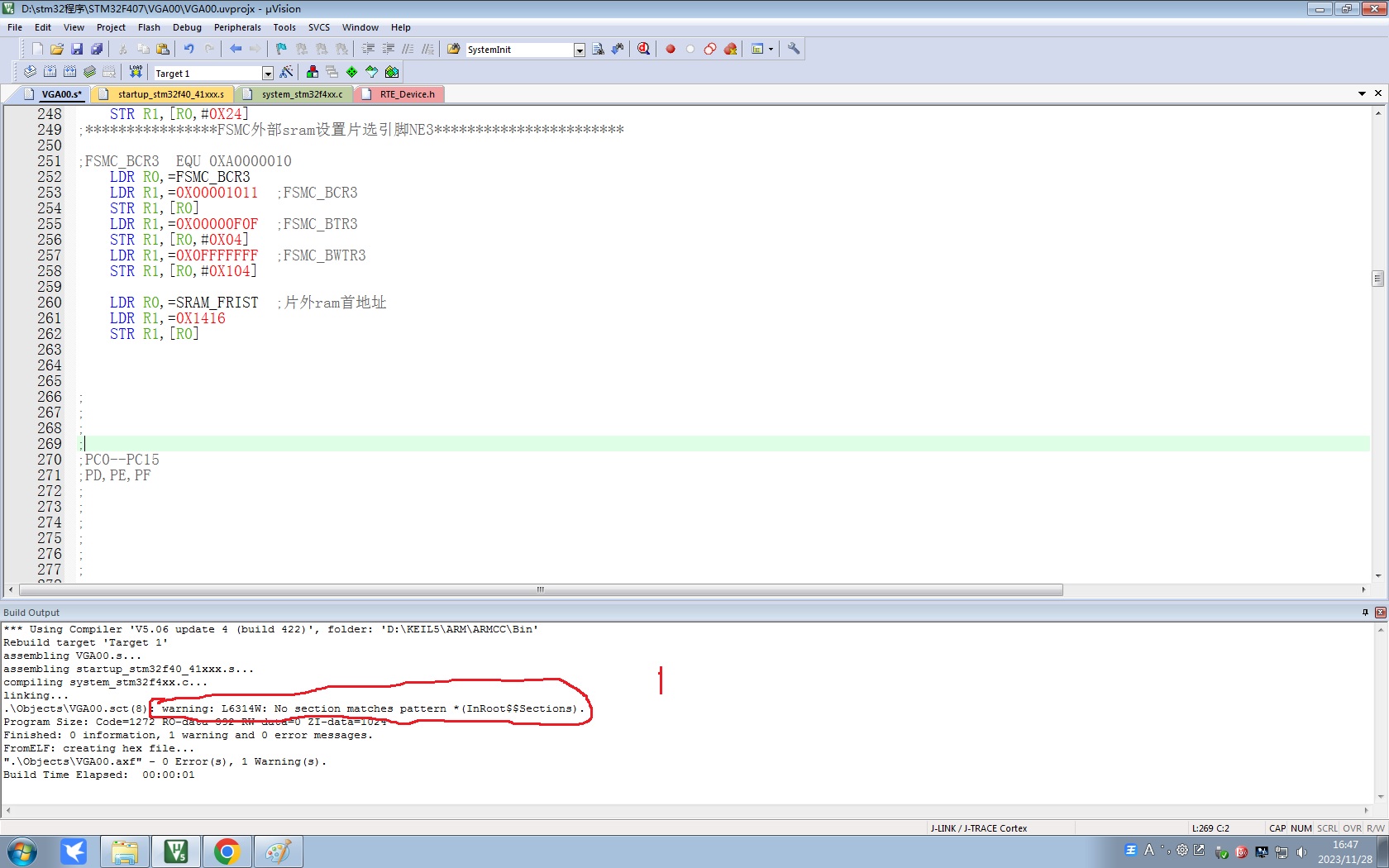Open Configuration wrench icon

(x=794, y=49)
